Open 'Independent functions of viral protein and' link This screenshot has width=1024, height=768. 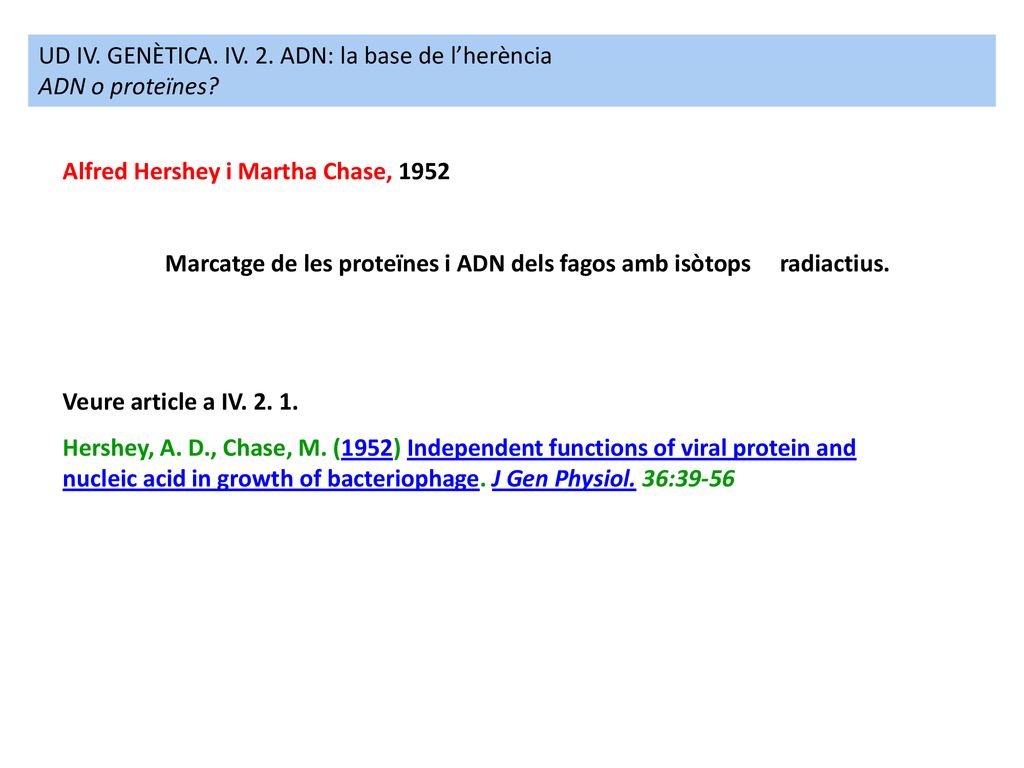[x=632, y=448]
